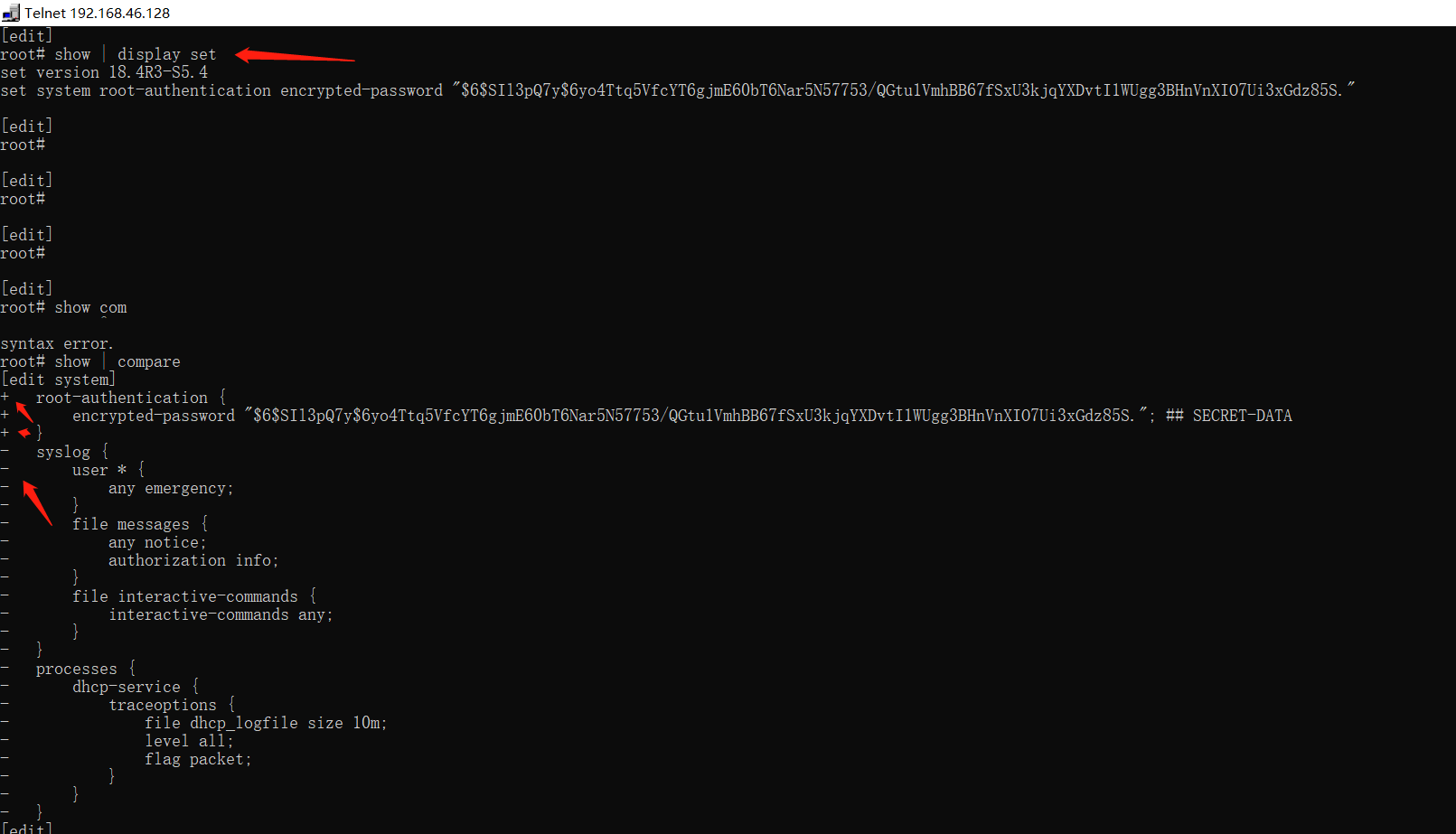Click the 'show | compare' command text
Screen dimensions: 1456x834
(117, 361)
